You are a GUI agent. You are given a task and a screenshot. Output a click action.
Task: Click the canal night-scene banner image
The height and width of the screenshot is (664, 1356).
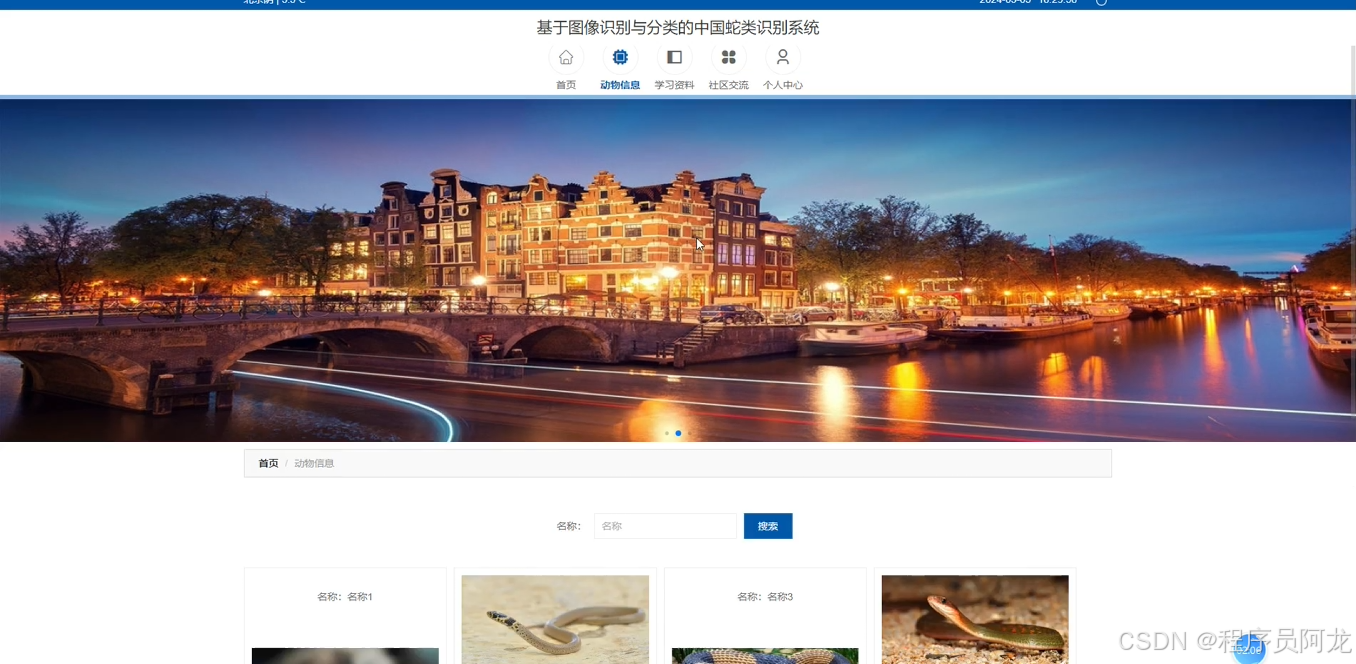(678, 270)
